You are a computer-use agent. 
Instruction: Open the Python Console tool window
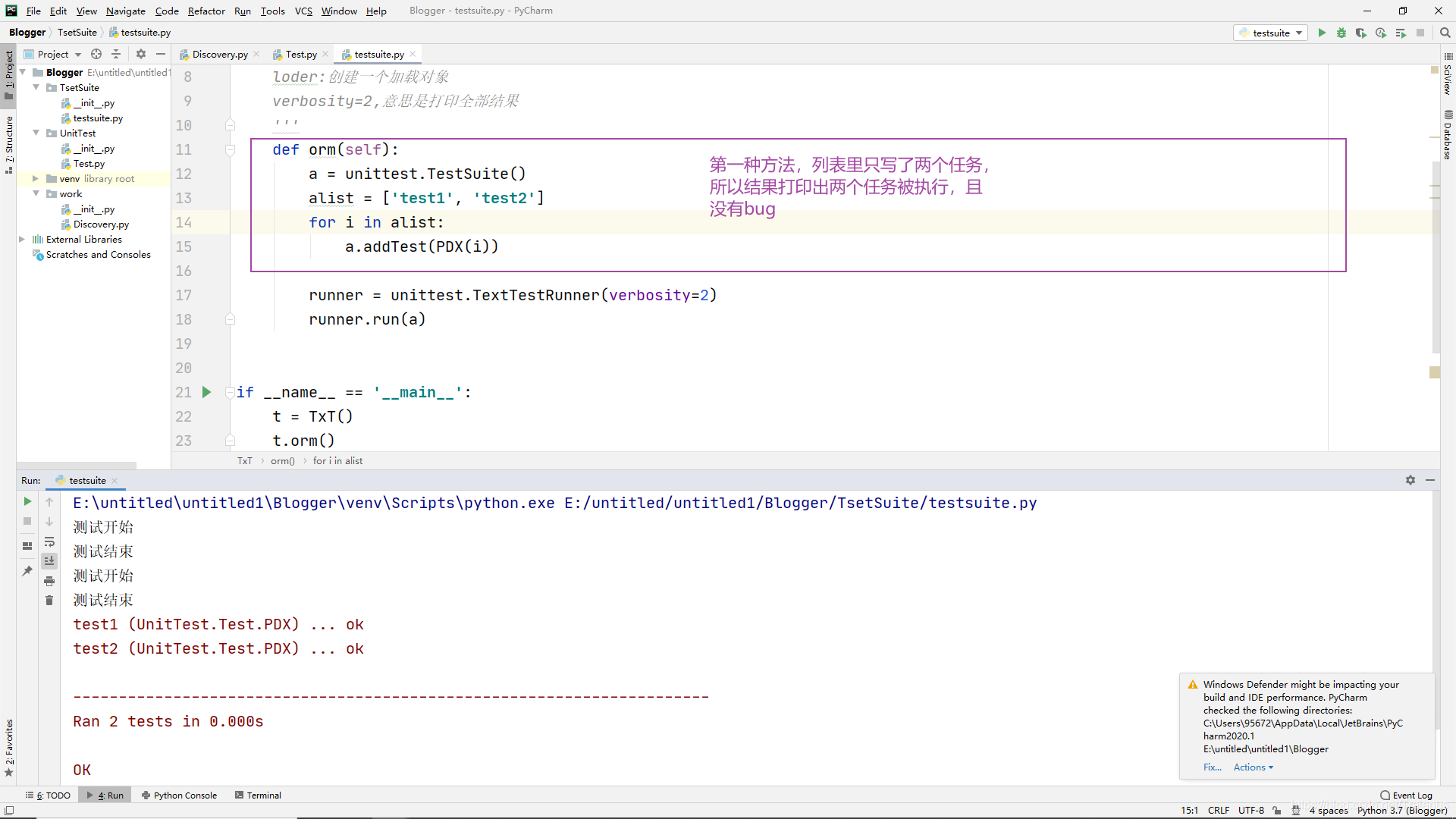[x=180, y=795]
